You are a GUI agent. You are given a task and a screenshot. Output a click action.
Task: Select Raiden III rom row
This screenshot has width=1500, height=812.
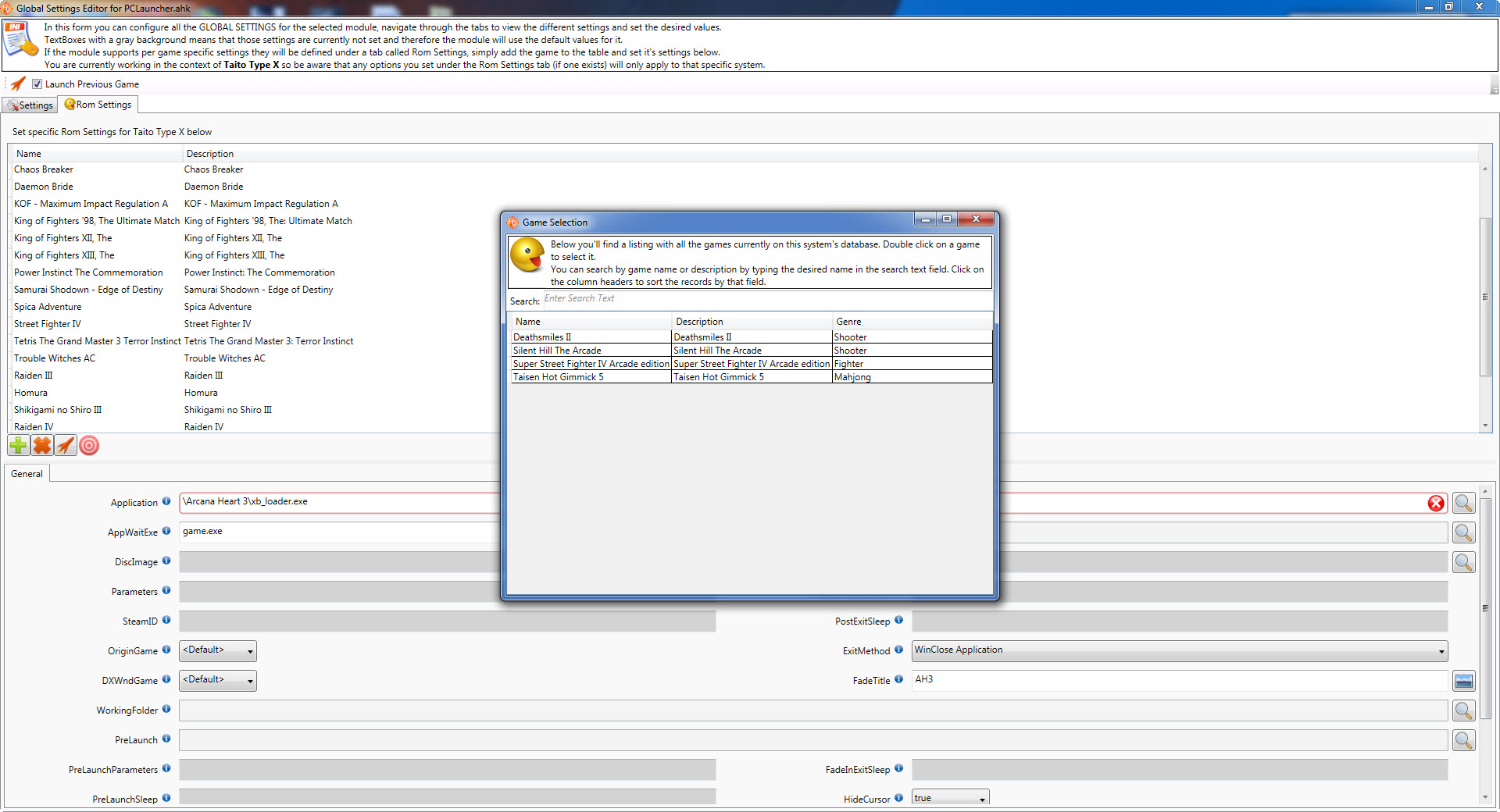[x=745, y=376]
